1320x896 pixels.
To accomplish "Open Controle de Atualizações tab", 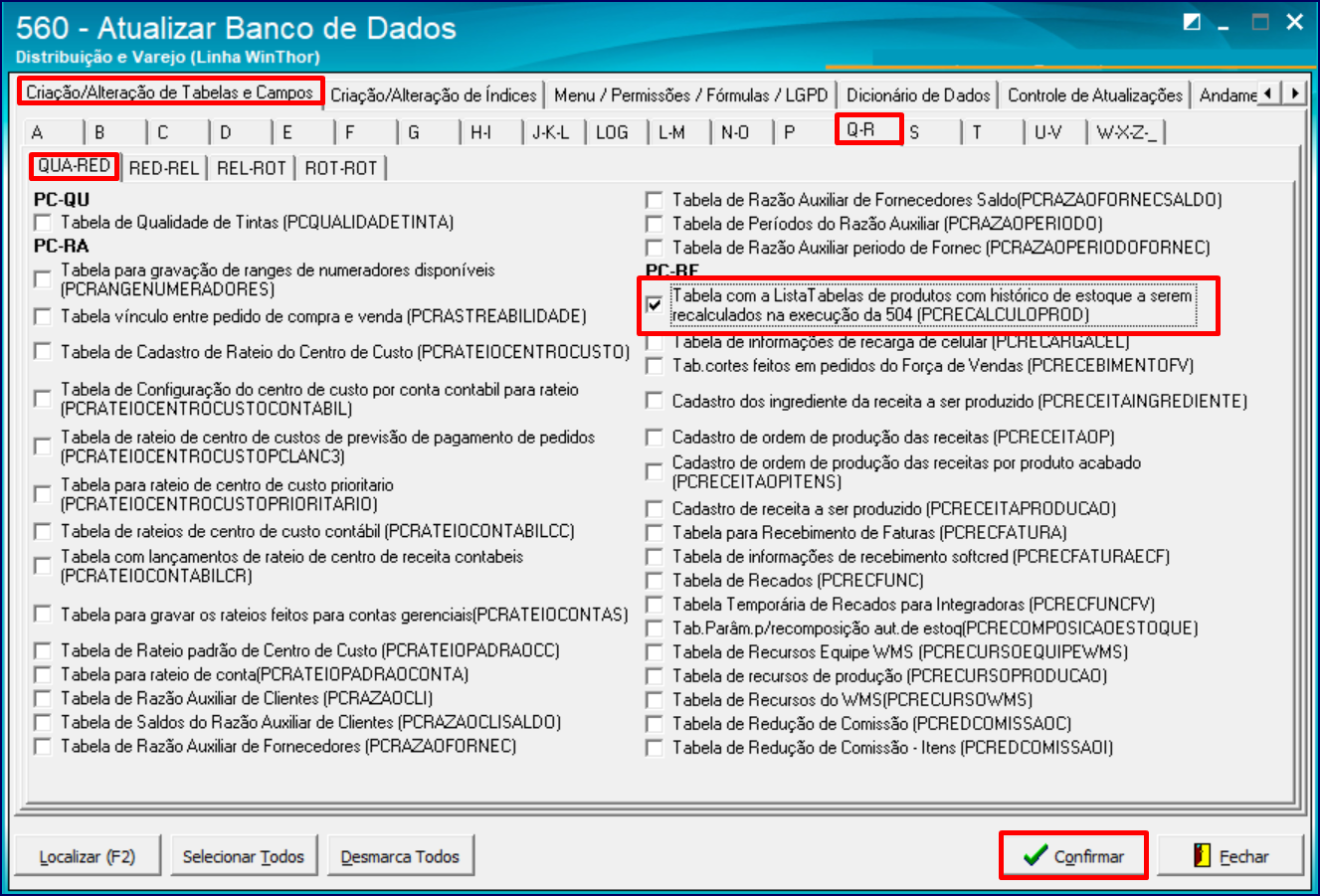I will (x=1095, y=95).
